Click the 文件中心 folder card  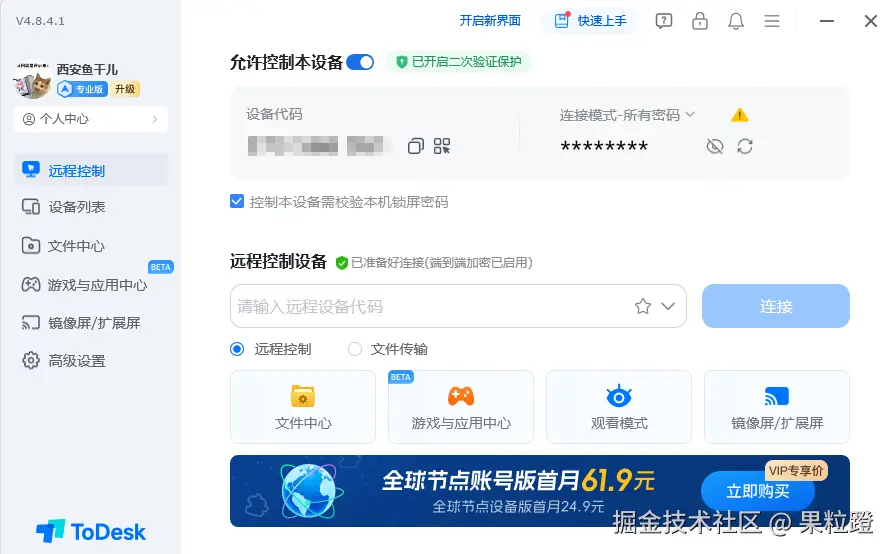pos(303,407)
